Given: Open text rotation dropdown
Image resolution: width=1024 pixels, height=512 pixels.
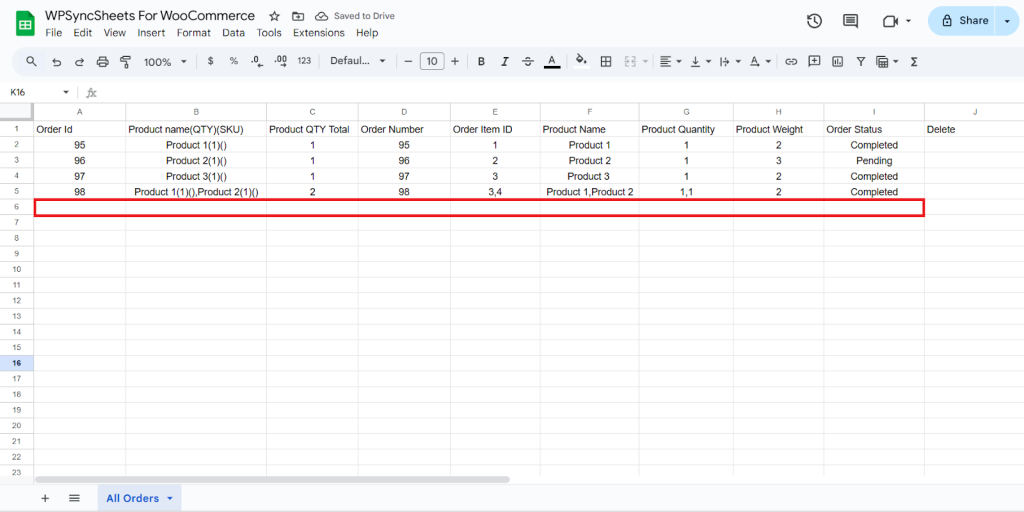Looking at the screenshot, I should pyautogui.click(x=760, y=61).
